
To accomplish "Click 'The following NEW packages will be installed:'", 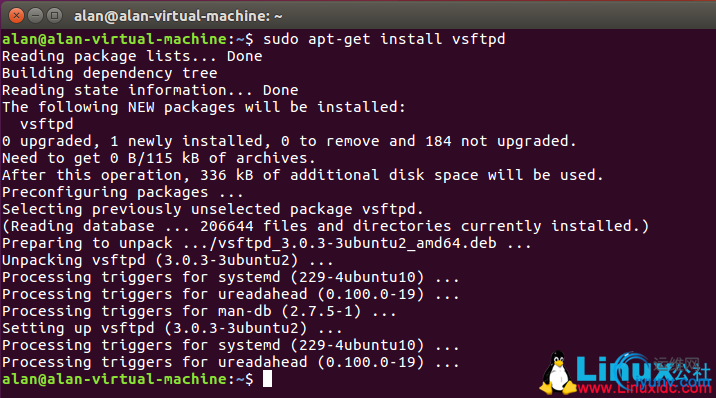I will click(x=204, y=107).
